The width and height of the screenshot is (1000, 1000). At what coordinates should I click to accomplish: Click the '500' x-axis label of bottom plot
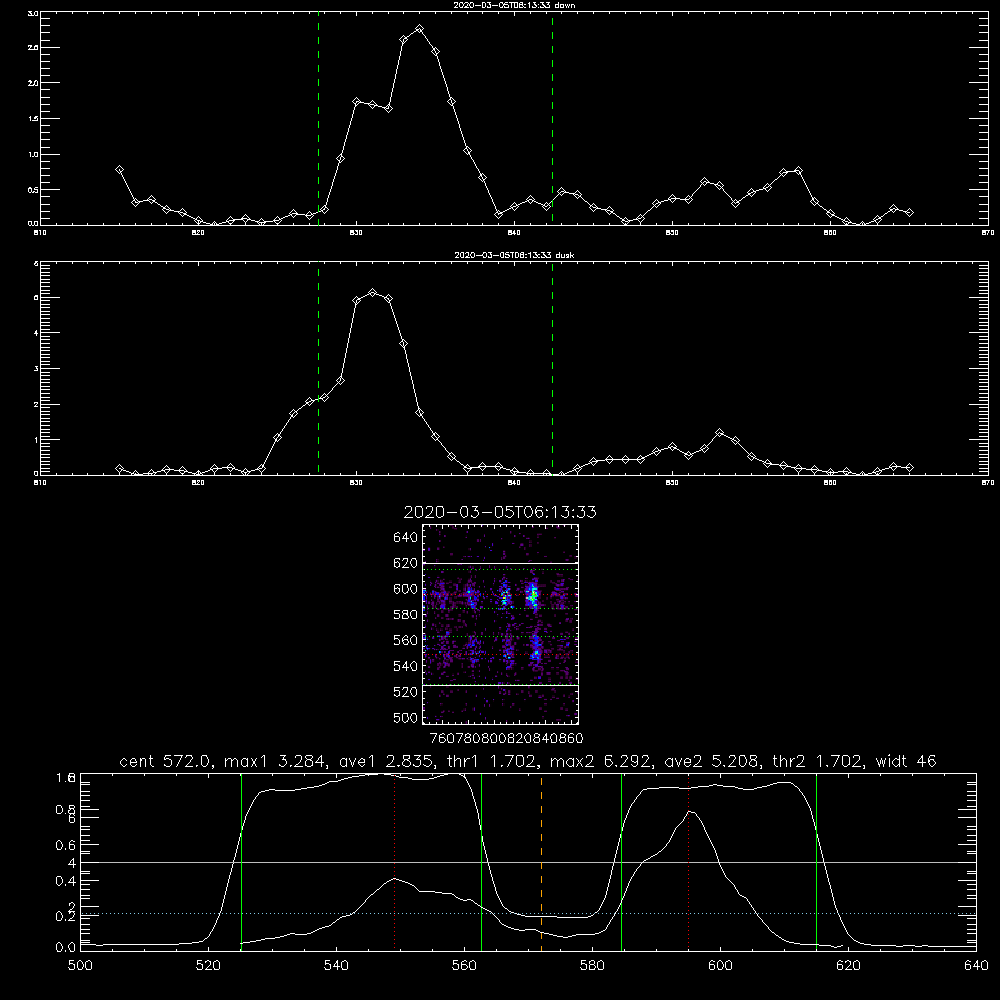click(x=80, y=966)
